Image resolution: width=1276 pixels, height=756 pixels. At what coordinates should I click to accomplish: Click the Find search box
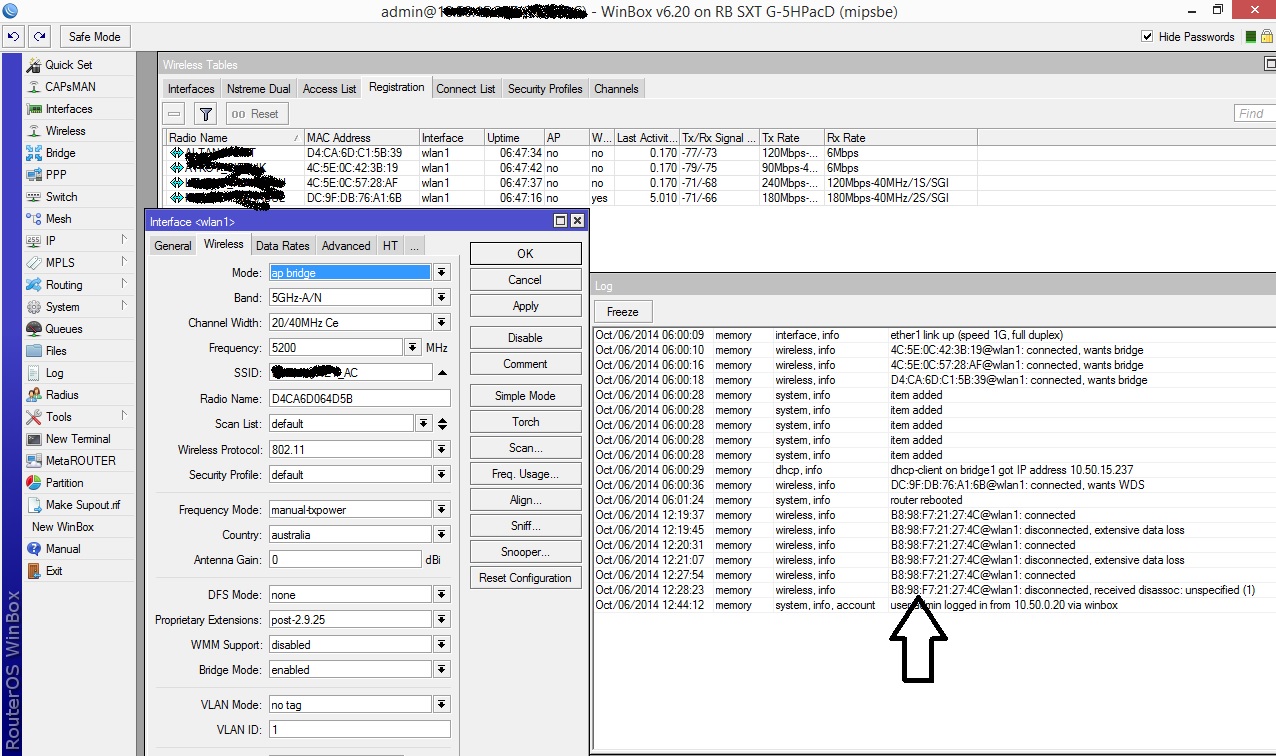[x=1254, y=113]
